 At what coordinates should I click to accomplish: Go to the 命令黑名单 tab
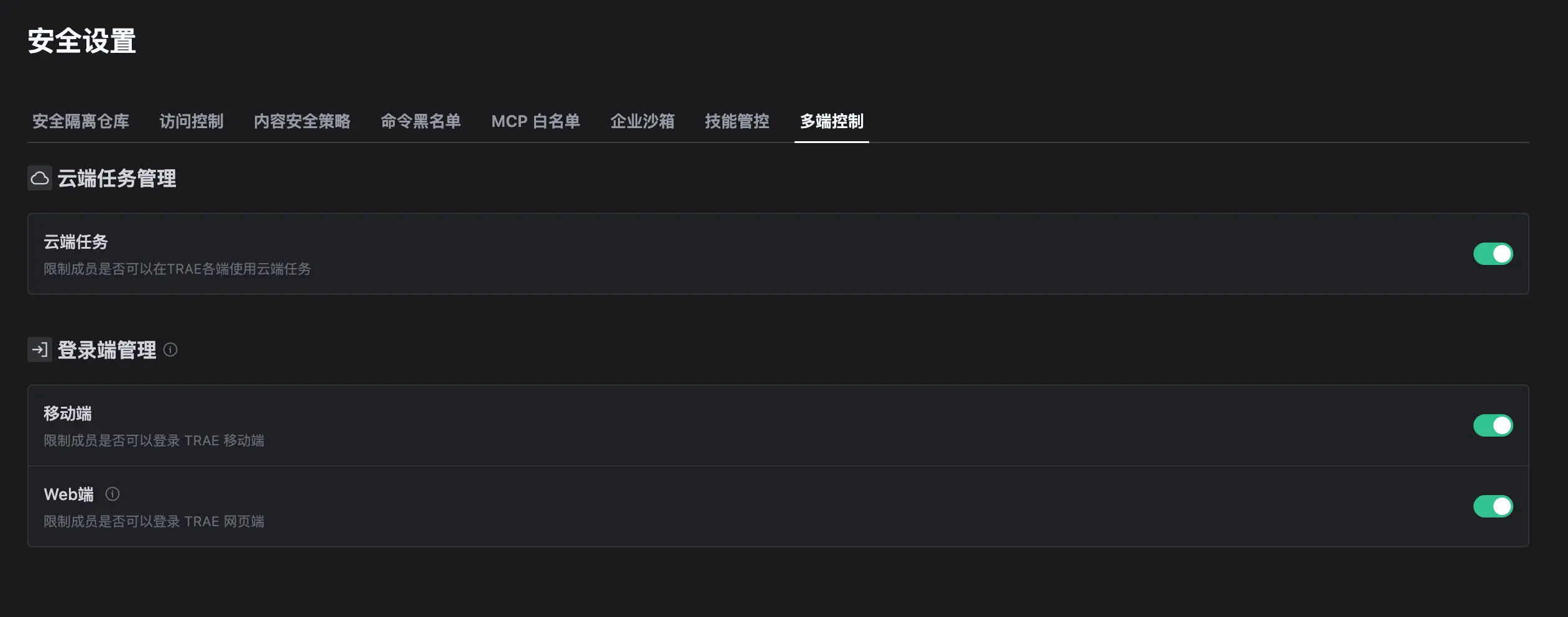pyautogui.click(x=421, y=121)
